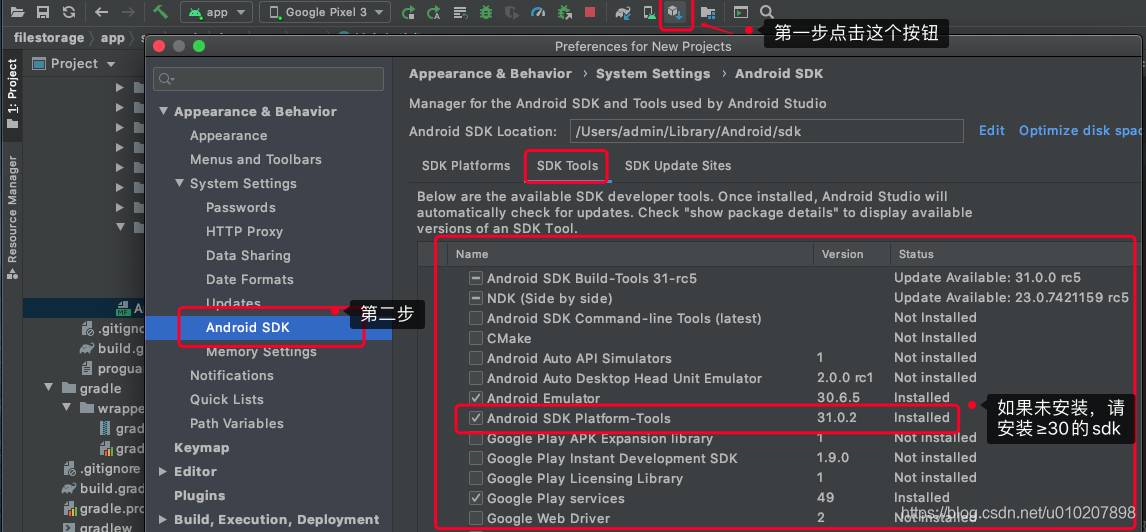Click the Rerun app icon

click(x=409, y=12)
